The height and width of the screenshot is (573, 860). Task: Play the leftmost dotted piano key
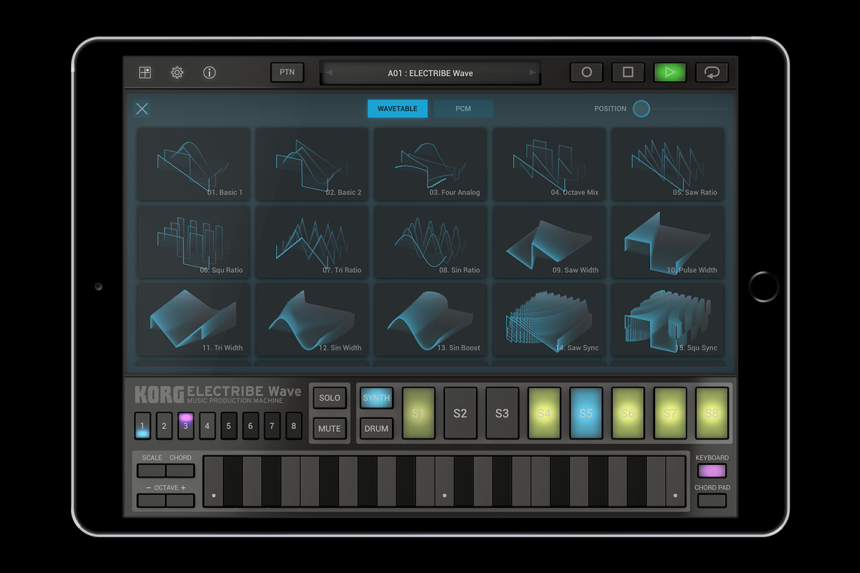pyautogui.click(x=213, y=481)
